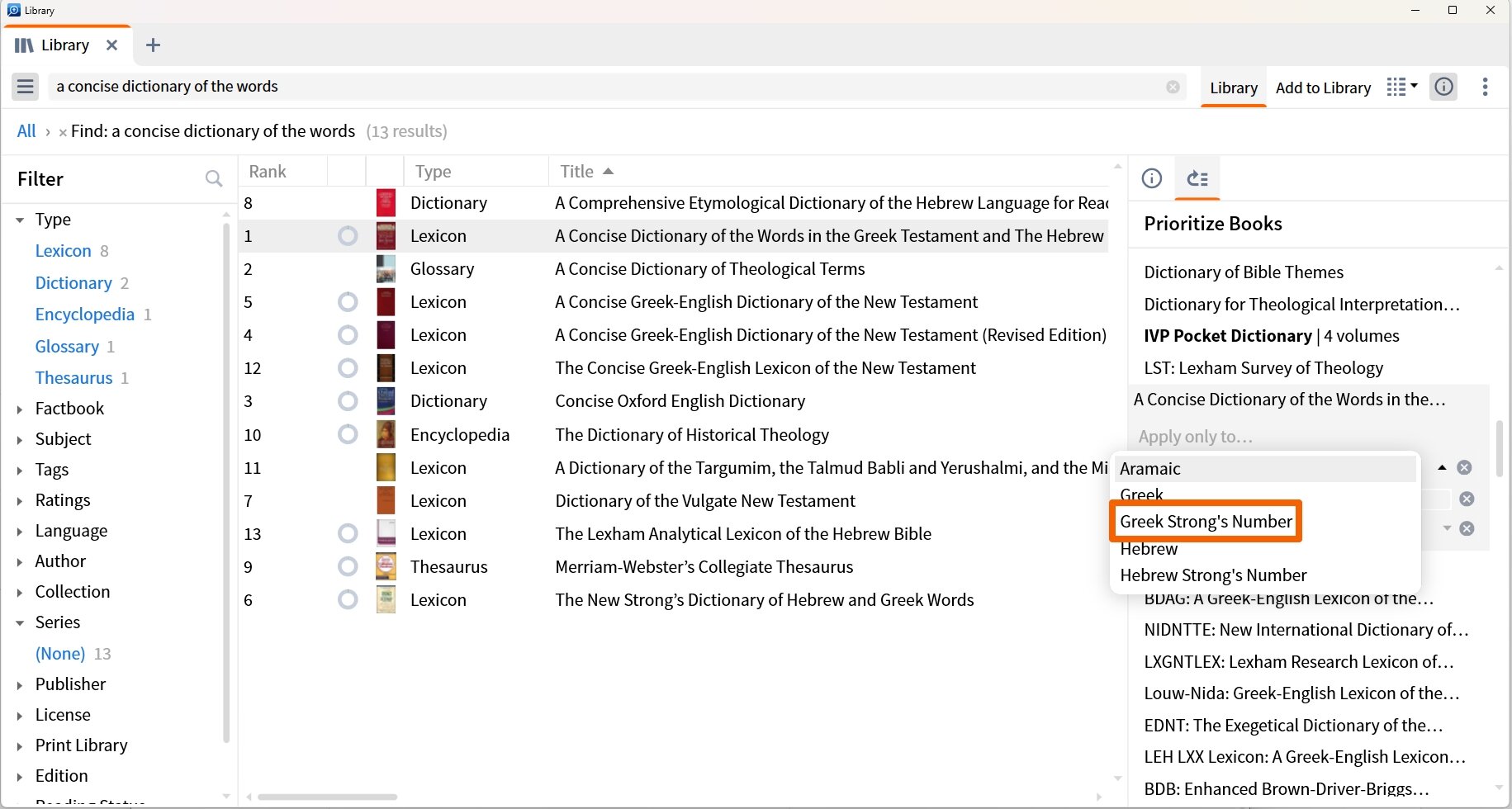Click cover icon of Vulgate New Testament dictionary
Viewport: 1512px width, 809px height.
coord(386,501)
